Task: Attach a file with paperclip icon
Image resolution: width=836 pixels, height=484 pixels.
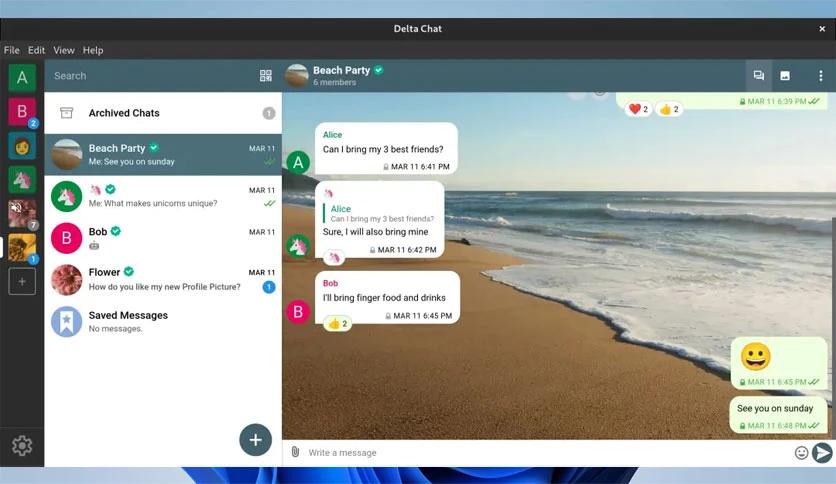Action: point(295,452)
